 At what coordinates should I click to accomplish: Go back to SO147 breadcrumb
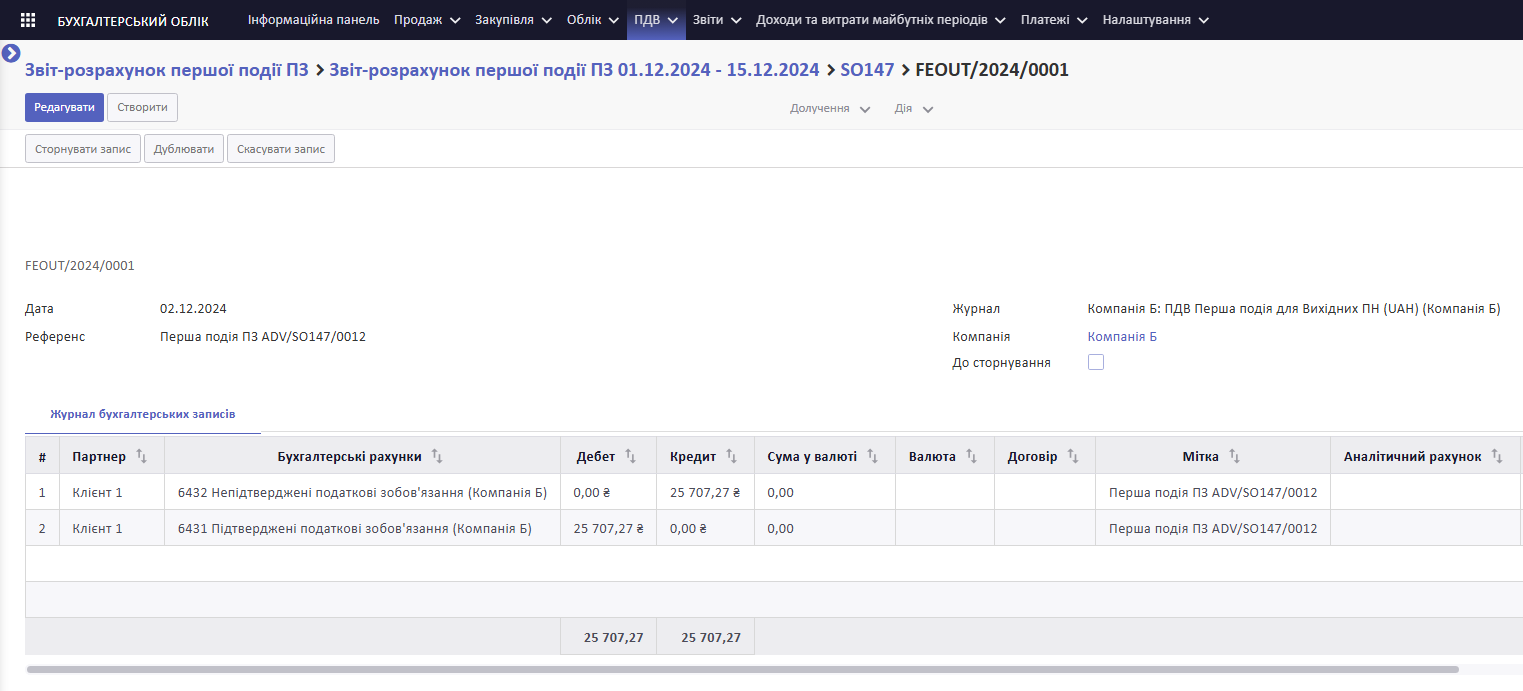pos(867,70)
